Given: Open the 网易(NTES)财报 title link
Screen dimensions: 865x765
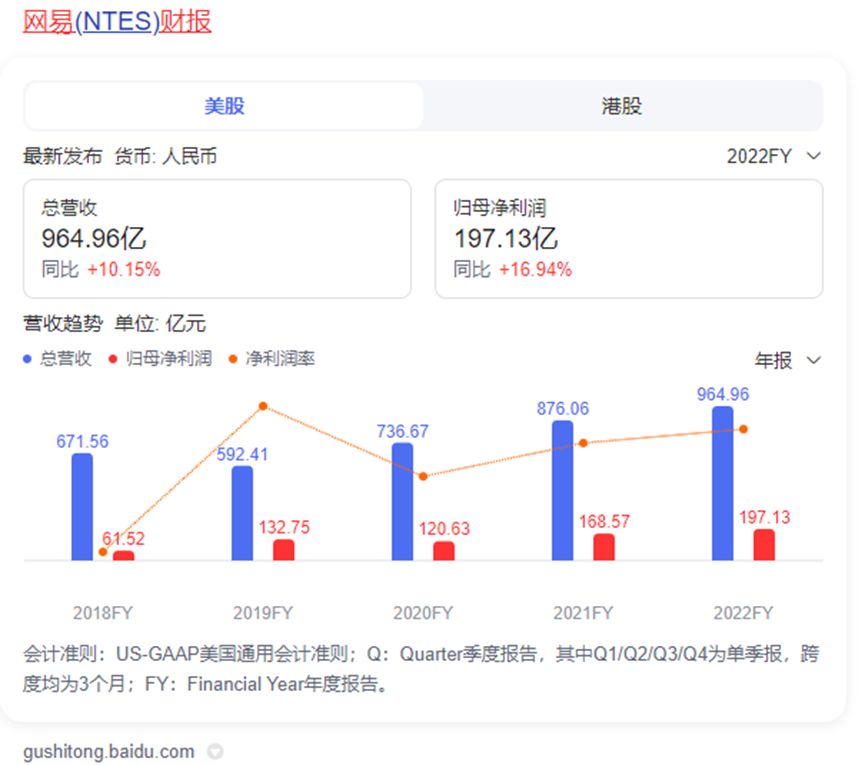Looking at the screenshot, I should [117, 22].
